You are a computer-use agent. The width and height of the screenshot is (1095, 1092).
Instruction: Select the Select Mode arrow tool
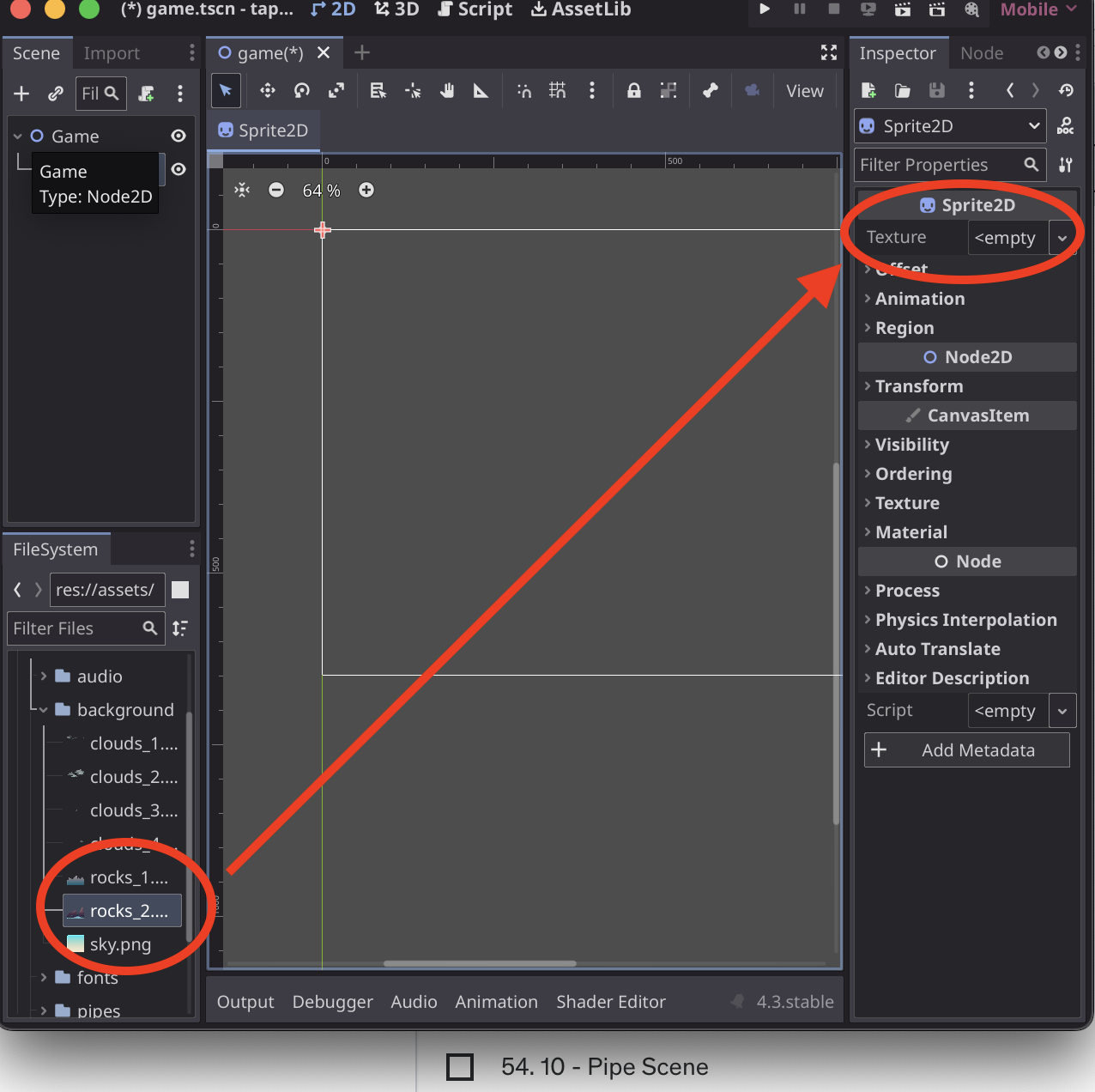[226, 90]
